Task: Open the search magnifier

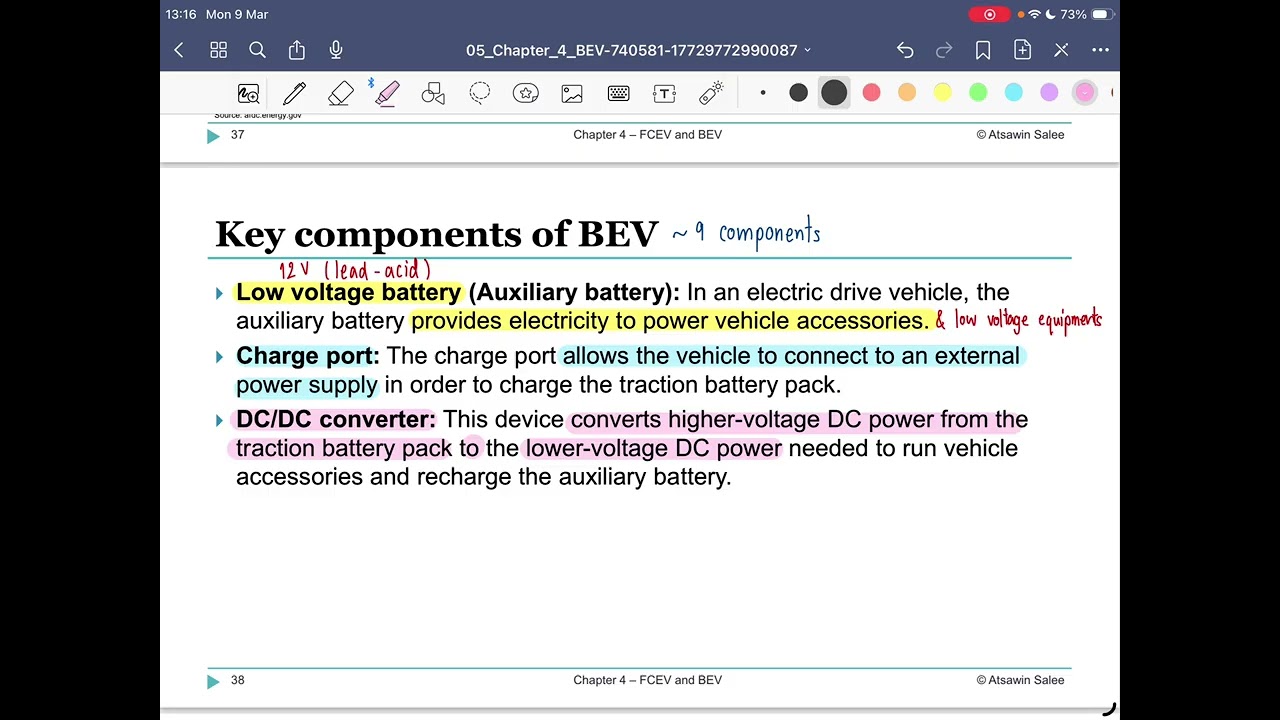Action: pyautogui.click(x=257, y=50)
